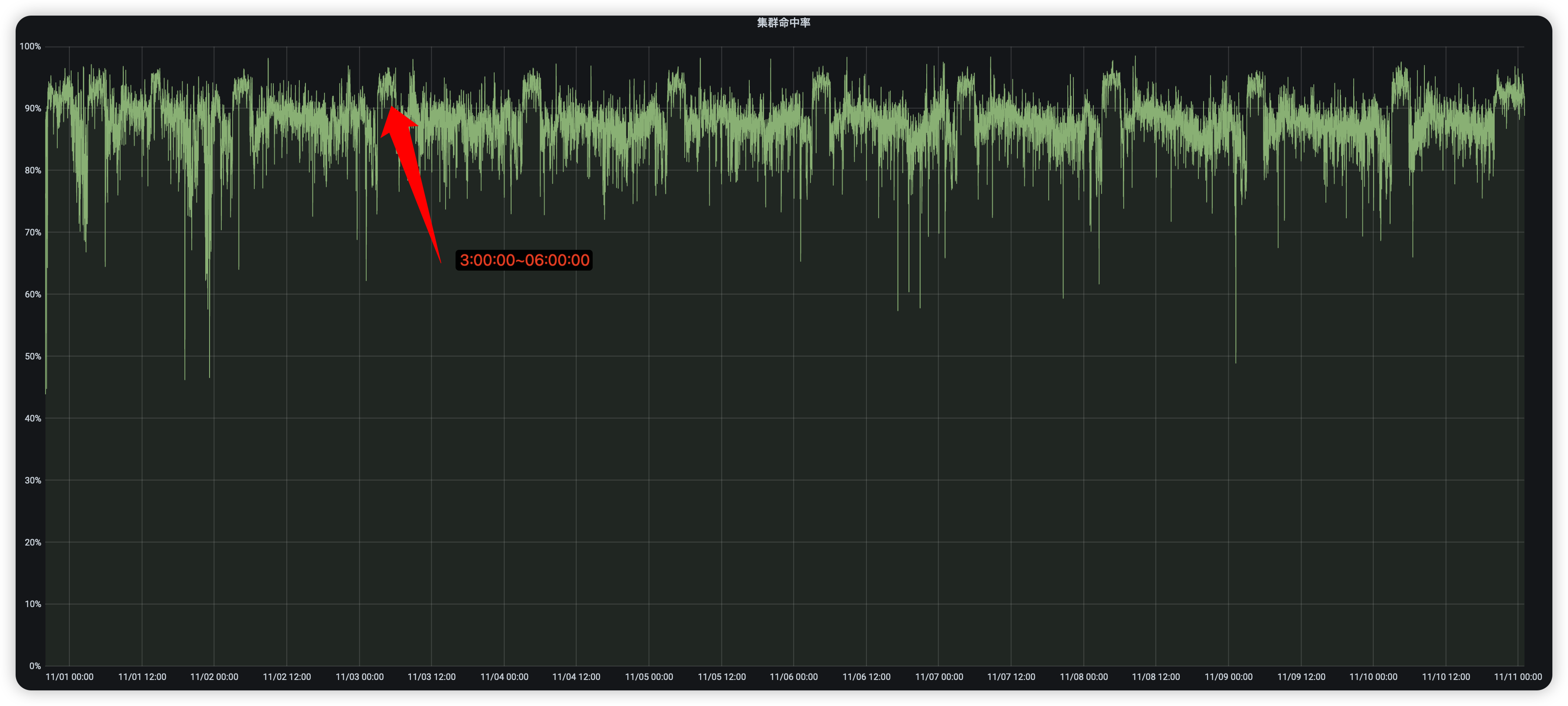Click the 20% y-axis label
This screenshot has height=706, width=1568.
coord(32,542)
